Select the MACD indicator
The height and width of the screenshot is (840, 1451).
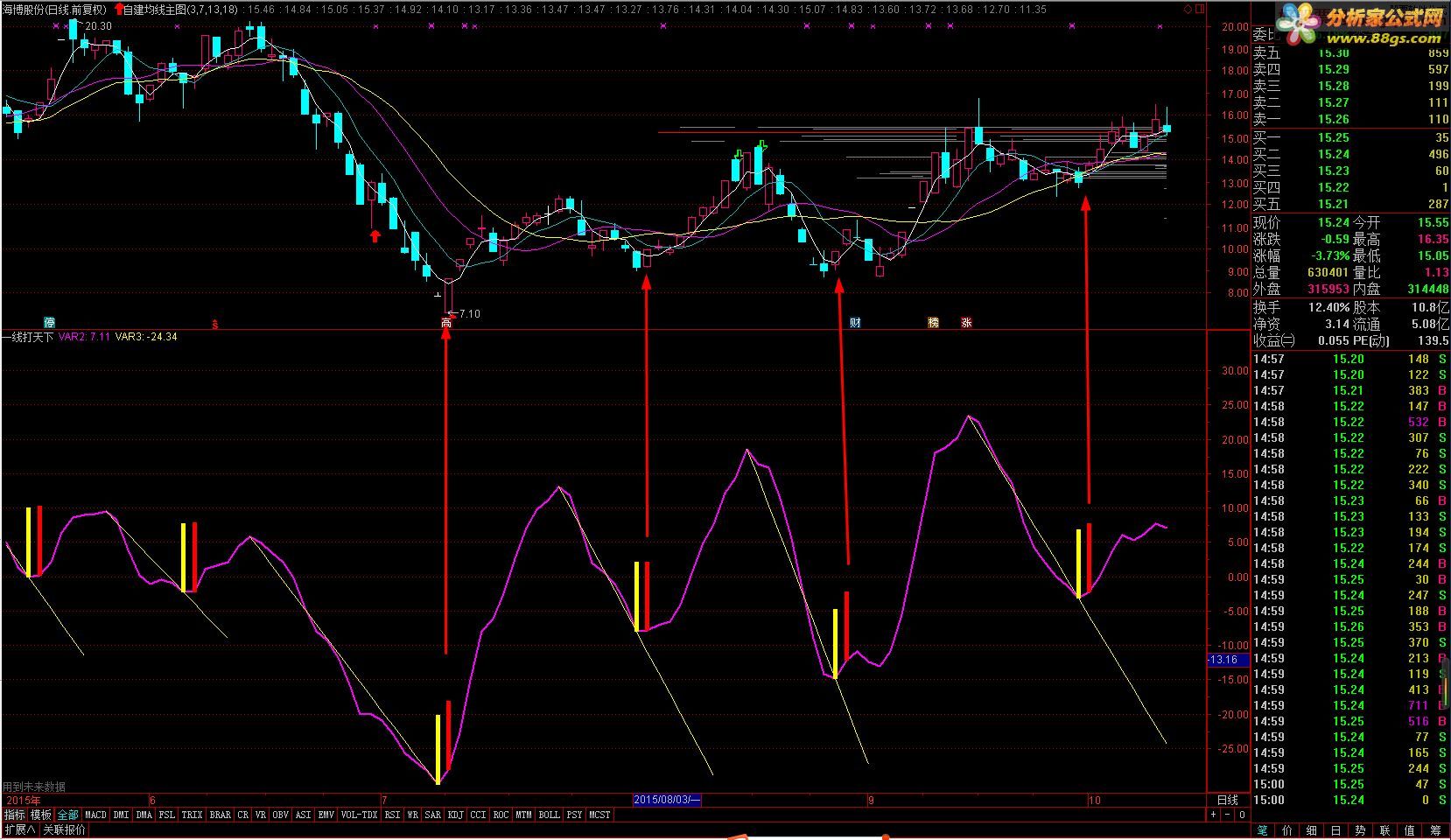click(96, 815)
